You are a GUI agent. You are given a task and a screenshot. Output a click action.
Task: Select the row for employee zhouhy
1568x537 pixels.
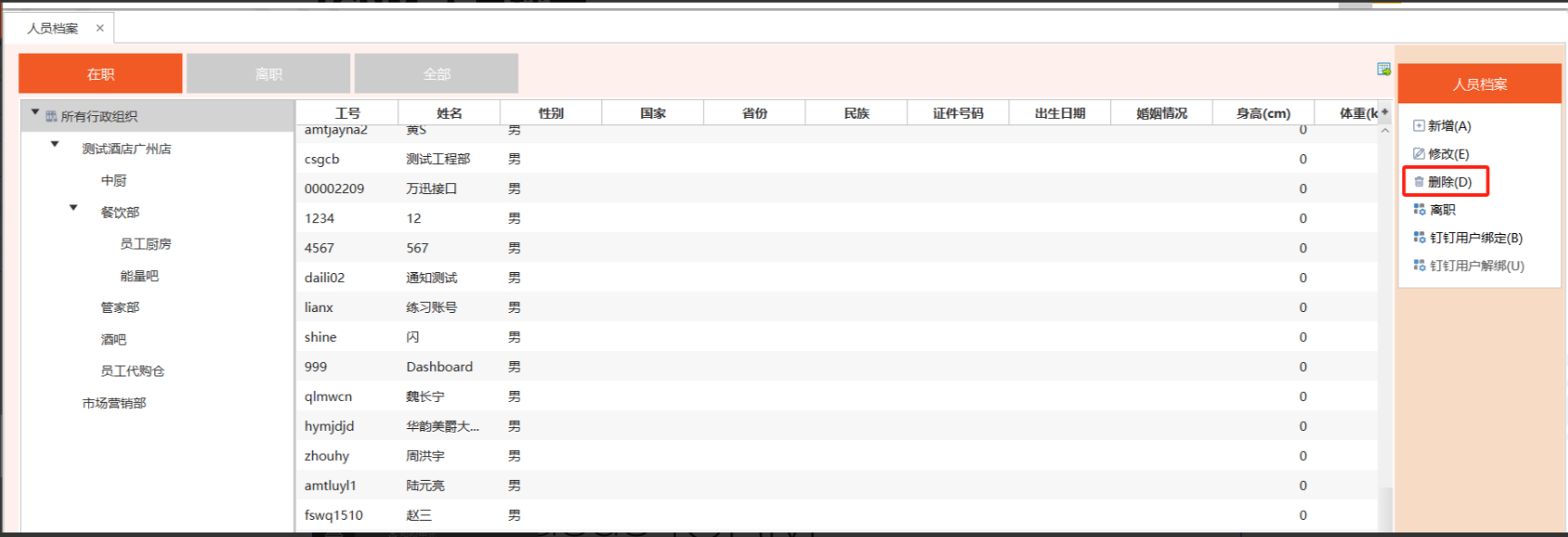[x=326, y=456]
